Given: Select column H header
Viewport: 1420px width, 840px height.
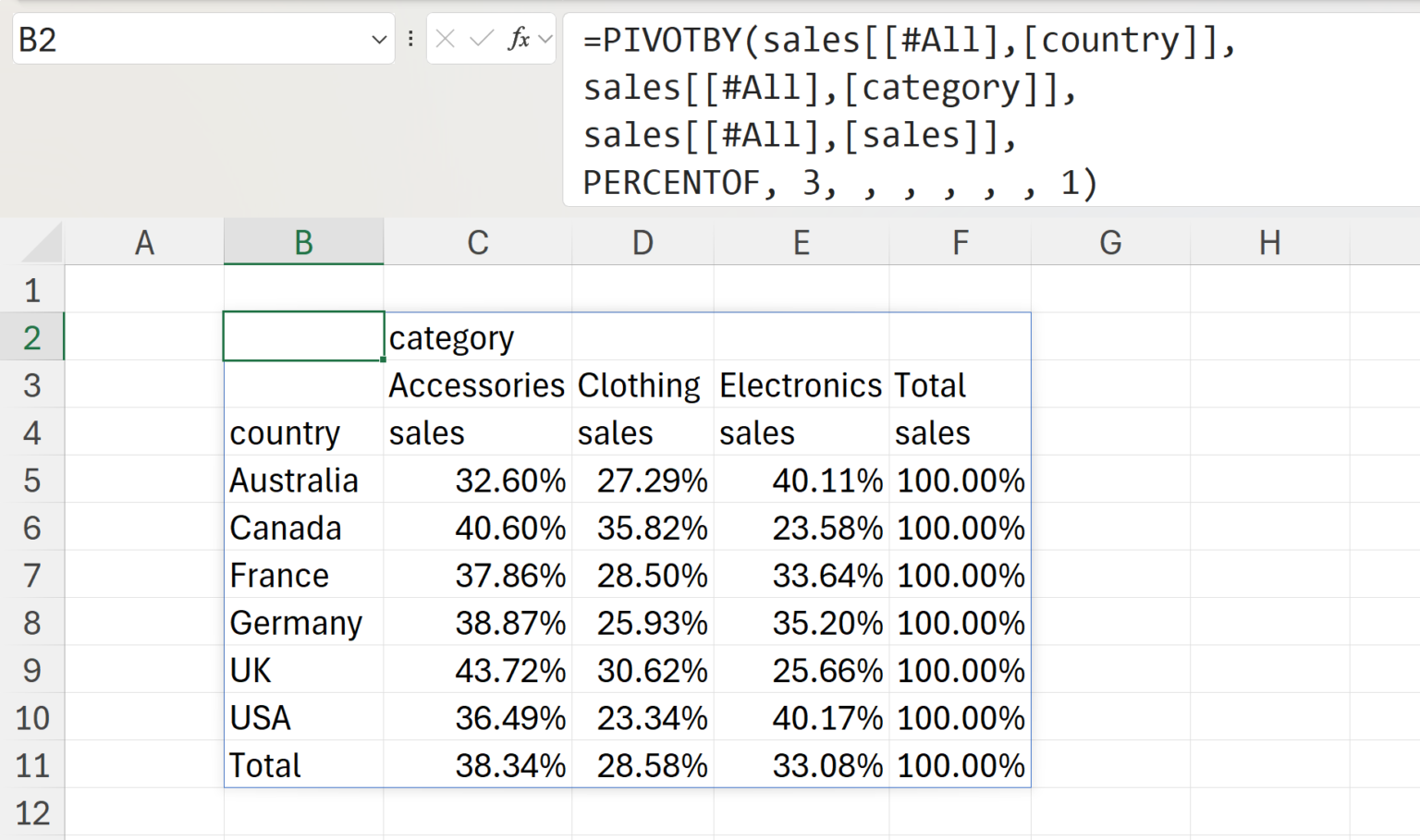Looking at the screenshot, I should pos(1269,243).
